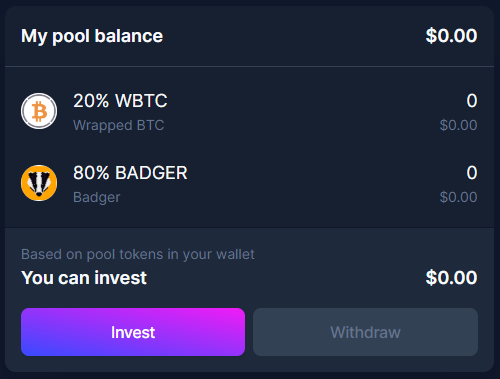Image resolution: width=500 pixels, height=379 pixels.
Task: Click the pool balance $0.00 total
Action: pyautogui.click(x=451, y=36)
